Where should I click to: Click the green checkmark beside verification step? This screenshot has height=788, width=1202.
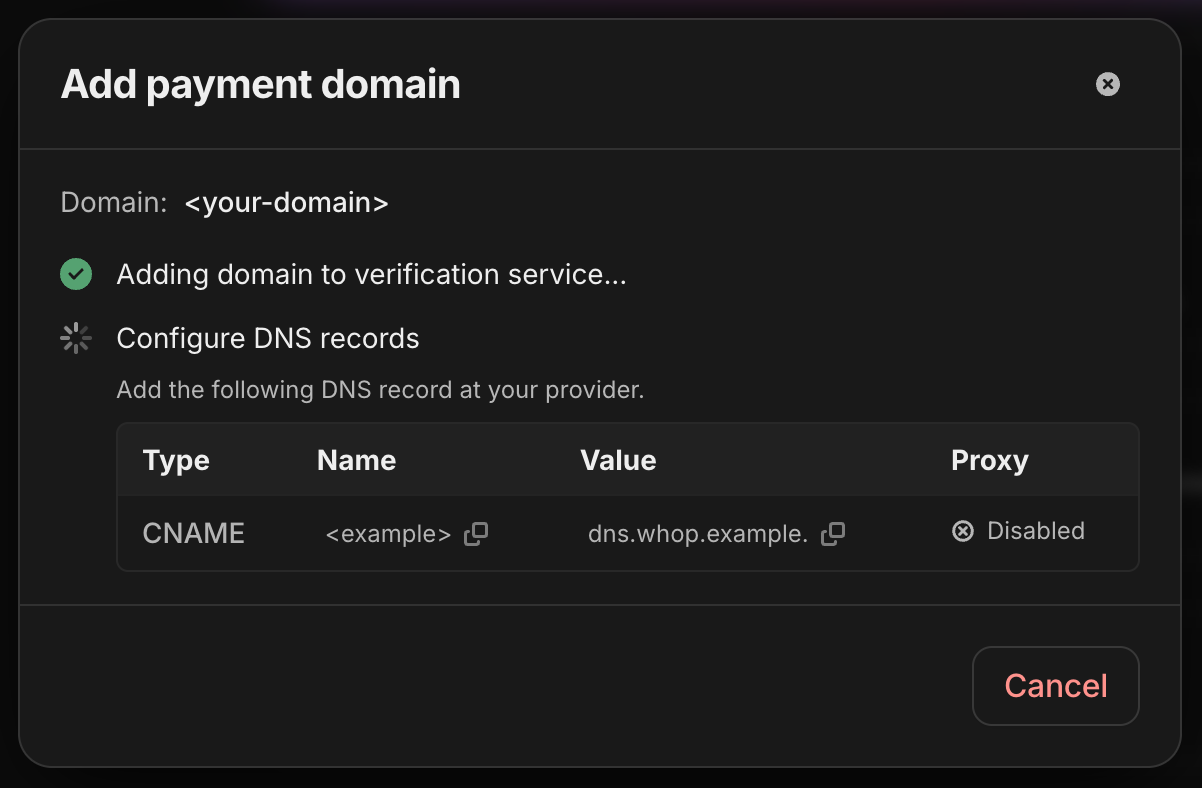pos(76,273)
